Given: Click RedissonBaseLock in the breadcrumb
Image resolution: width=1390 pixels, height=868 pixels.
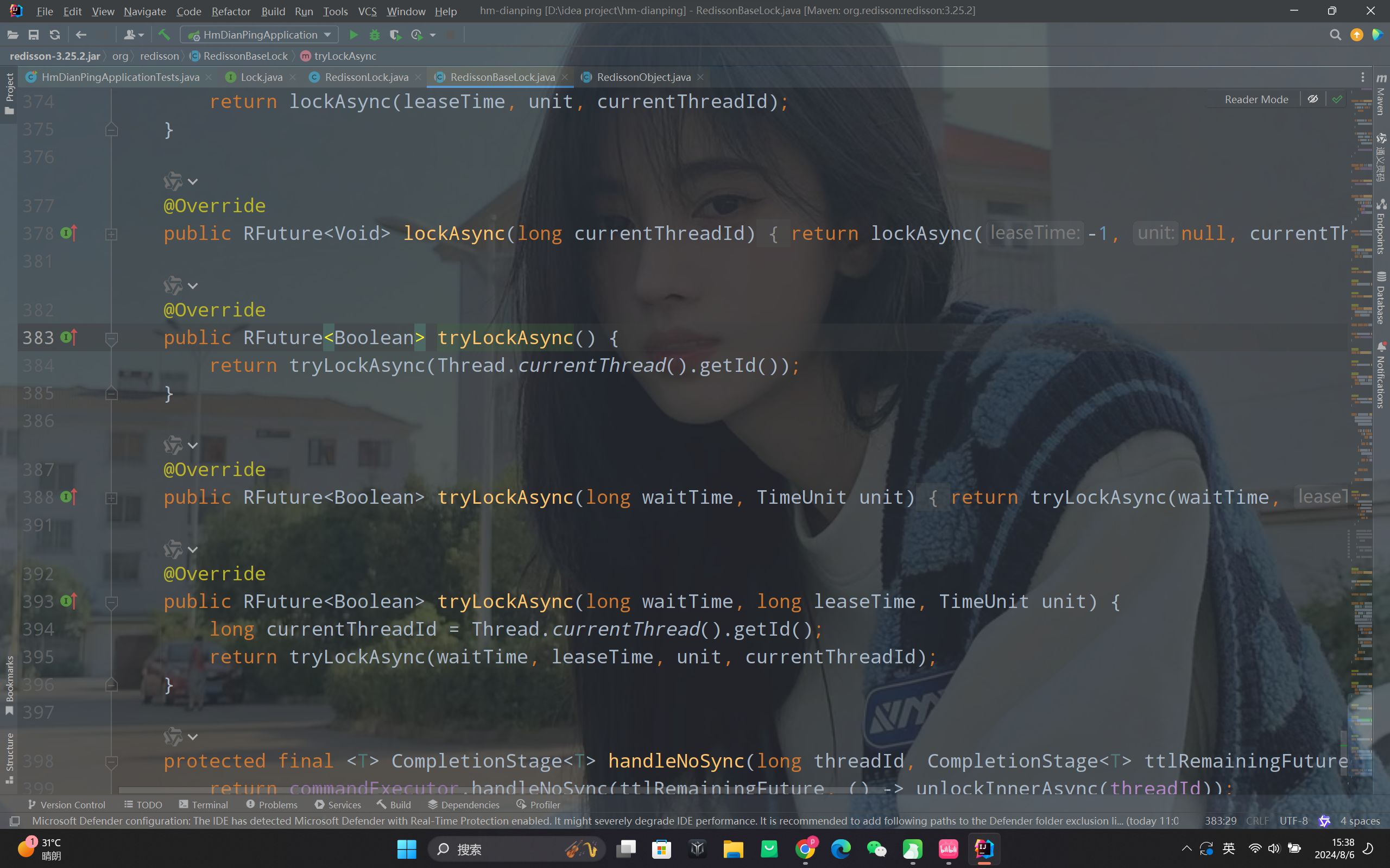Looking at the screenshot, I should 245,56.
